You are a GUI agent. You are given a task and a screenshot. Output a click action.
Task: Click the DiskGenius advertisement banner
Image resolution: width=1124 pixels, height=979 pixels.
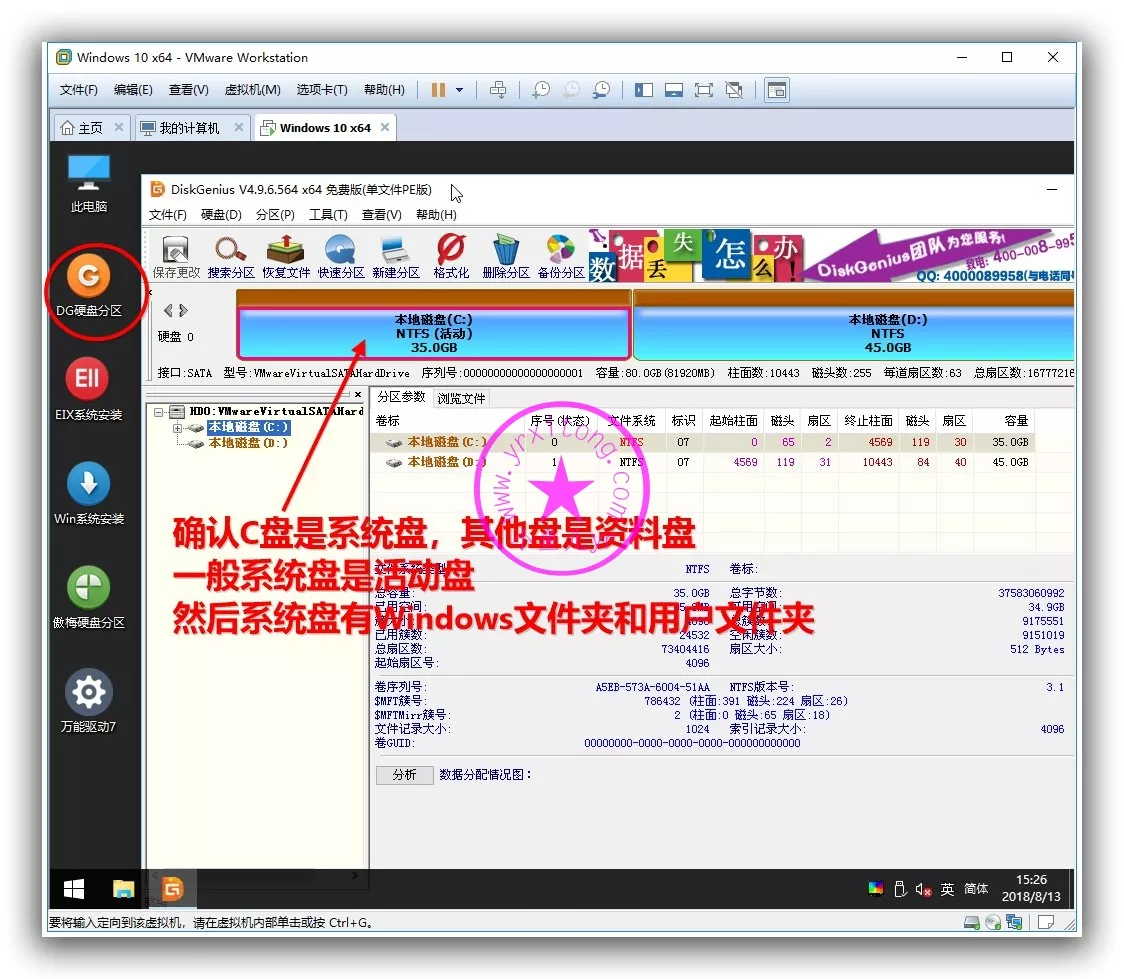coord(832,255)
